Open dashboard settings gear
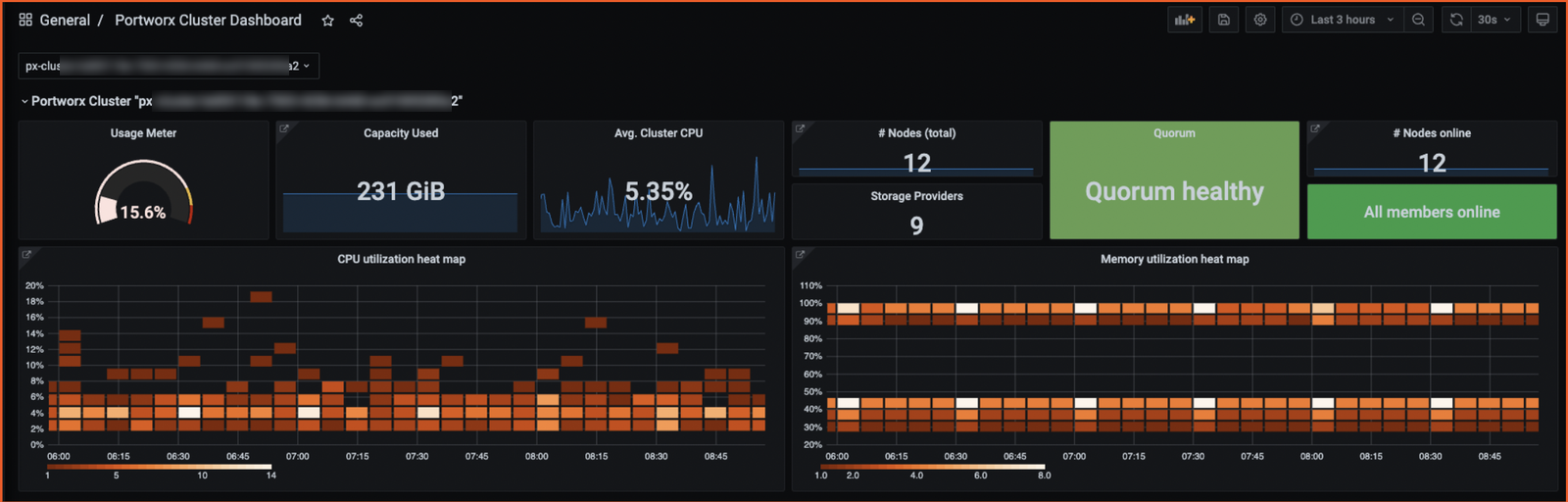 pos(1260,20)
